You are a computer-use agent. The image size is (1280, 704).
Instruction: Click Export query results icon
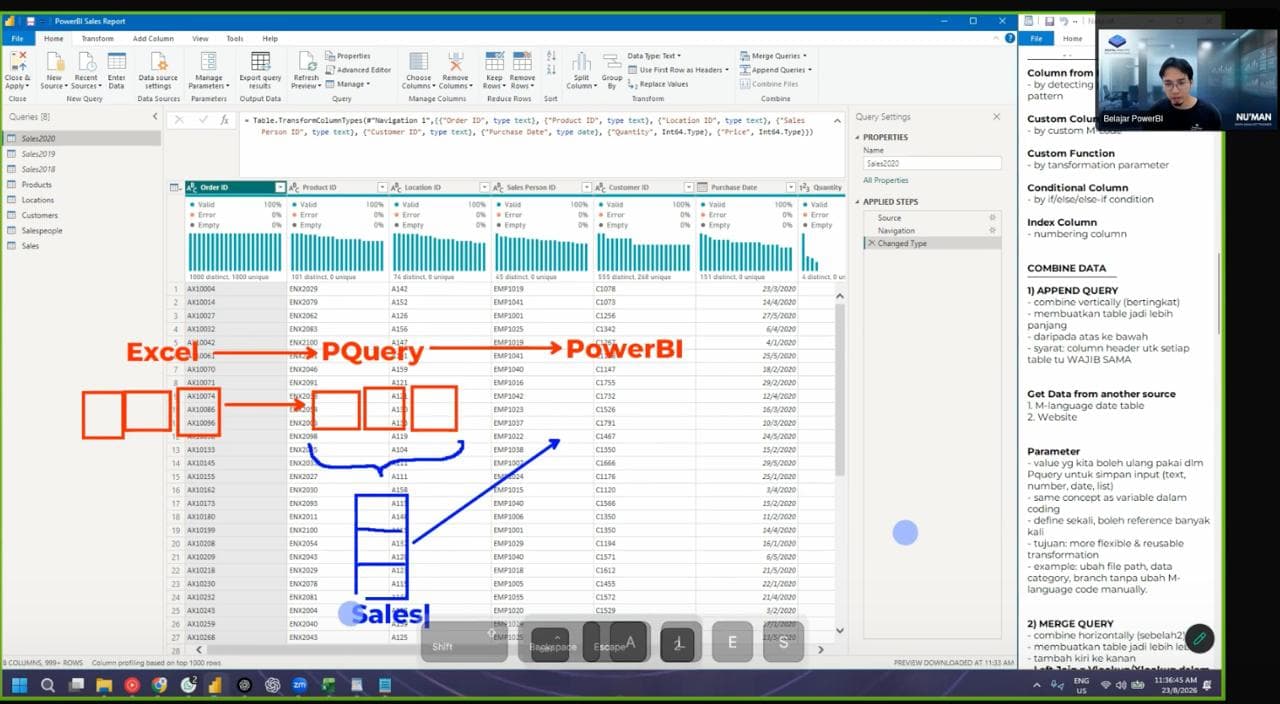point(260,62)
